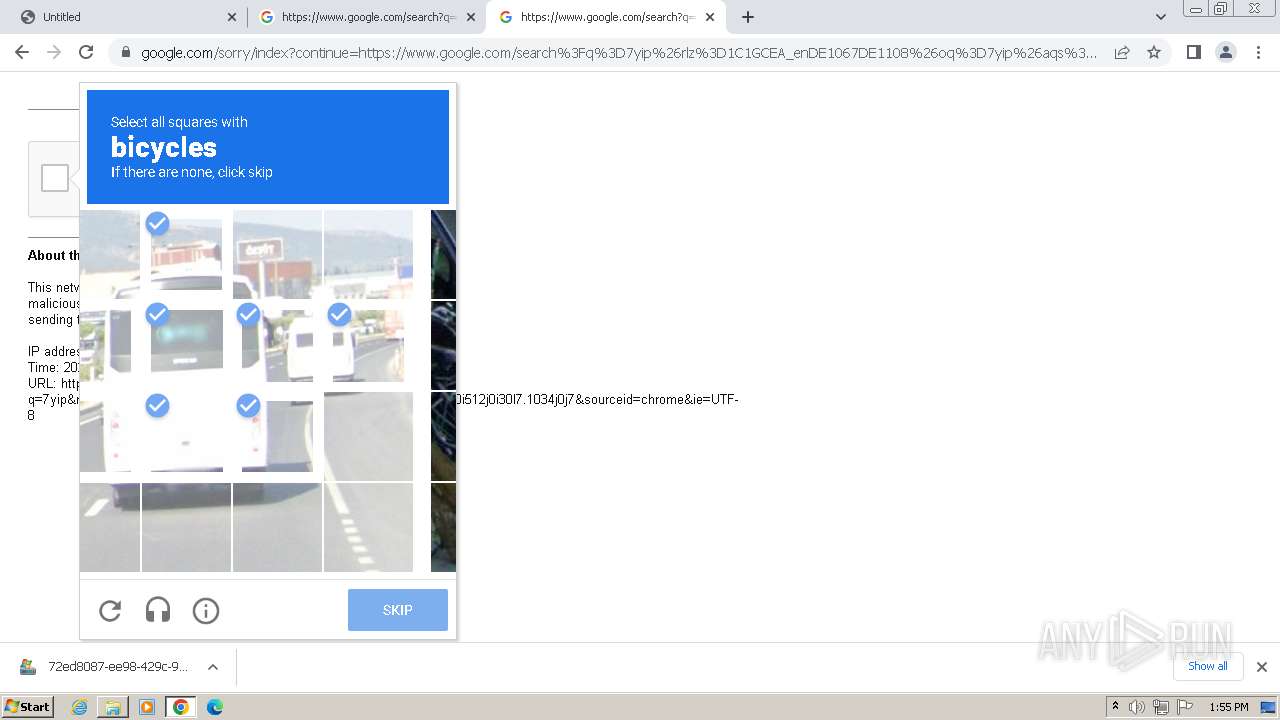Viewport: 1280px width, 720px height.
Task: Open Microsoft Edge from taskbar
Action: click(215, 707)
